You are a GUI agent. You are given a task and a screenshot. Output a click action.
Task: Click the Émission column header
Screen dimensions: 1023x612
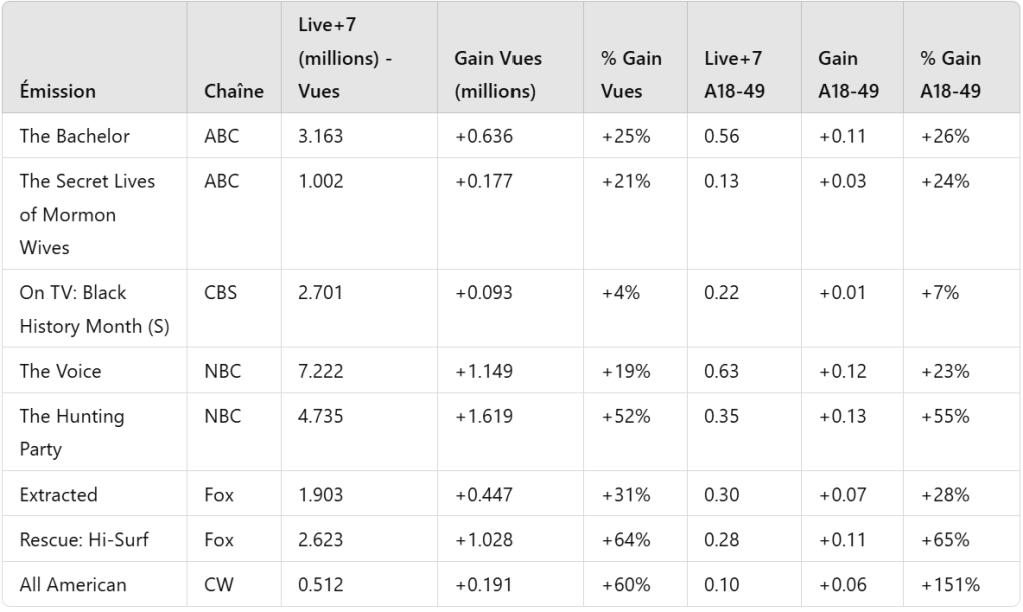point(58,91)
